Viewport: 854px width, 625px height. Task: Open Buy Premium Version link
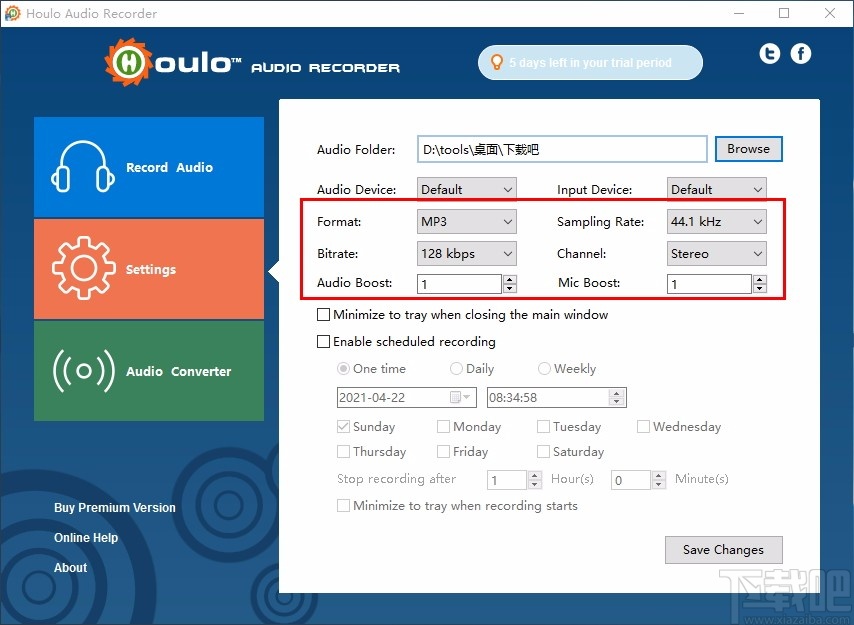point(114,508)
